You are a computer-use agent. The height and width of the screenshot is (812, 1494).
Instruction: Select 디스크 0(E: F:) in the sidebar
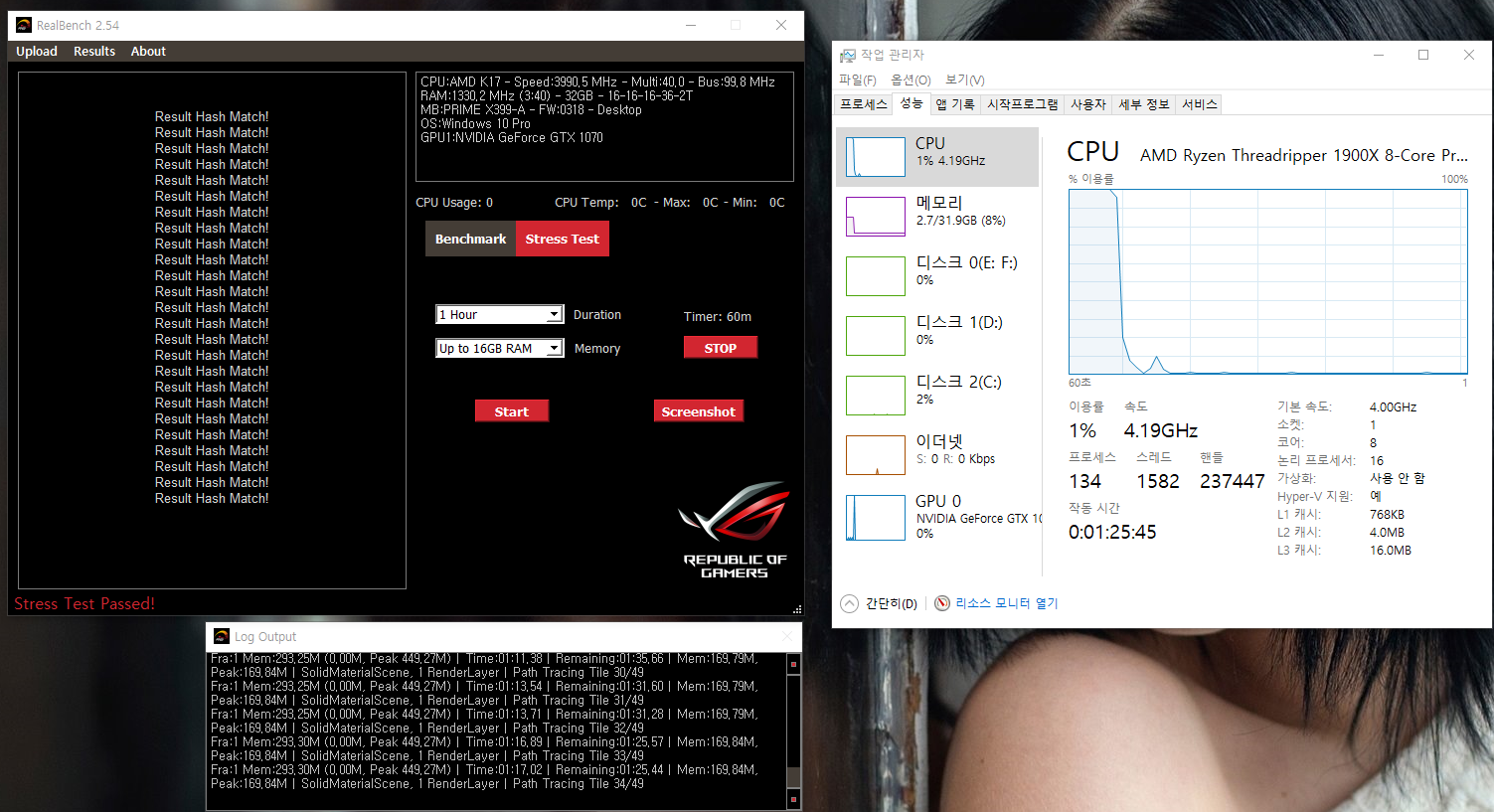click(x=937, y=276)
